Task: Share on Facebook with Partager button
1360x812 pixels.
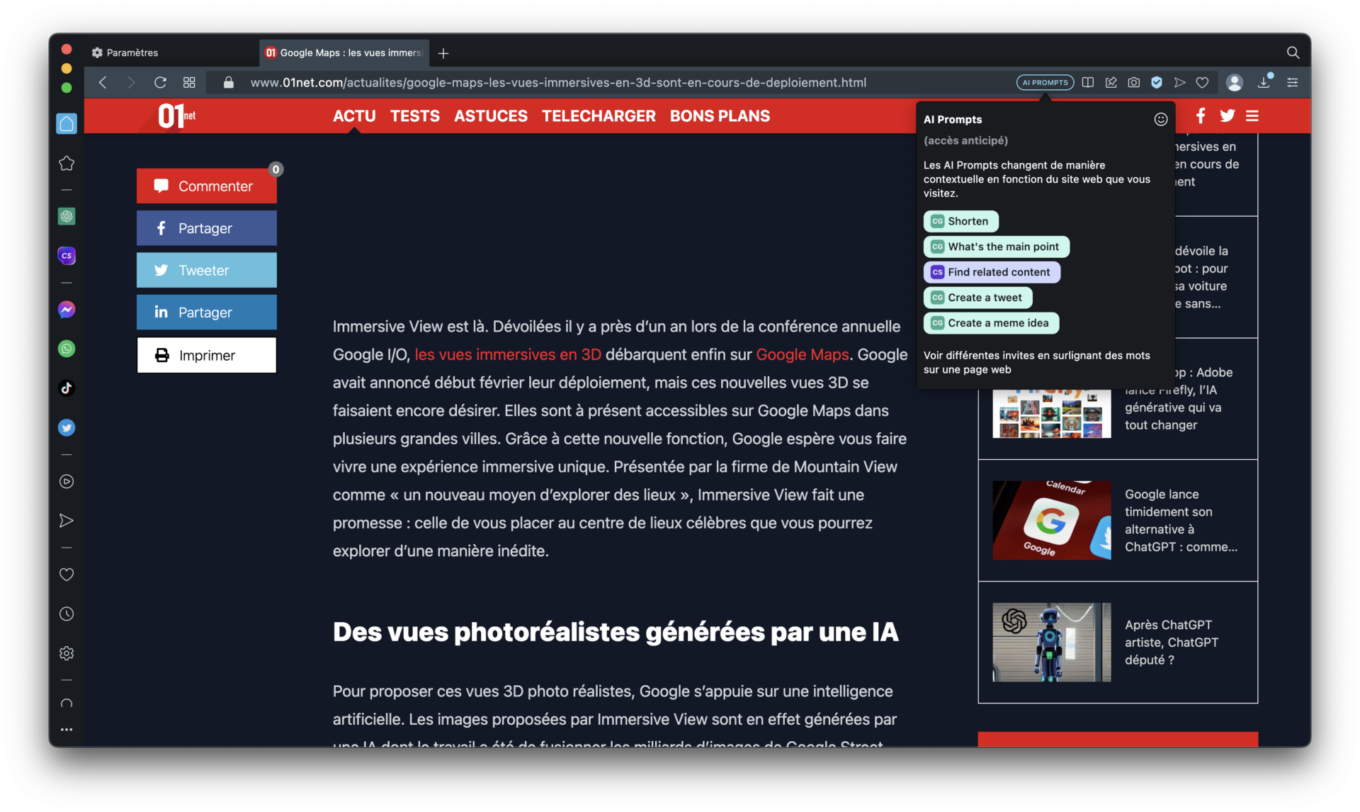Action: (207, 228)
